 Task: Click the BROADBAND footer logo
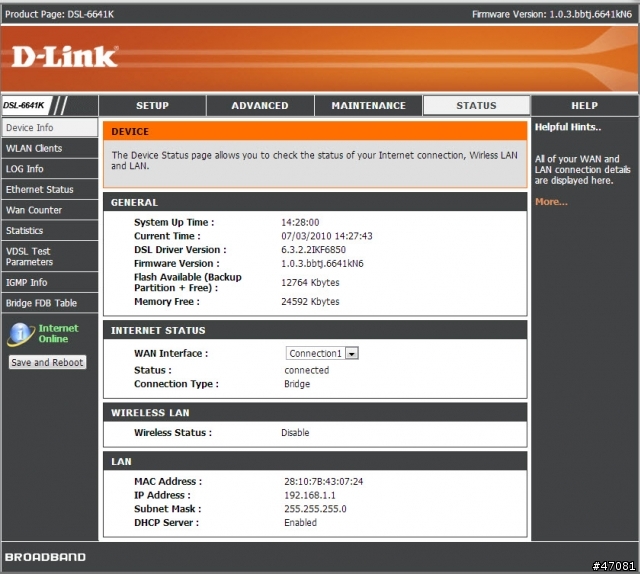pos(45,557)
